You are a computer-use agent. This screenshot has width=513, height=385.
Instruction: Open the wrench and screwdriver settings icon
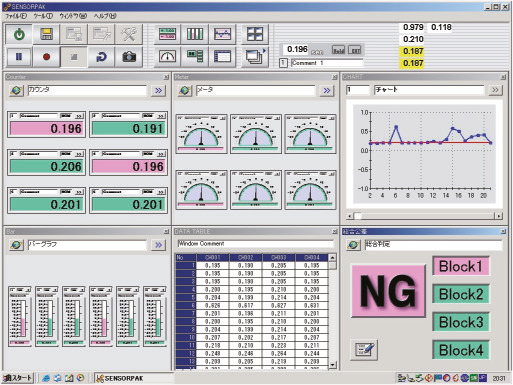click(129, 34)
